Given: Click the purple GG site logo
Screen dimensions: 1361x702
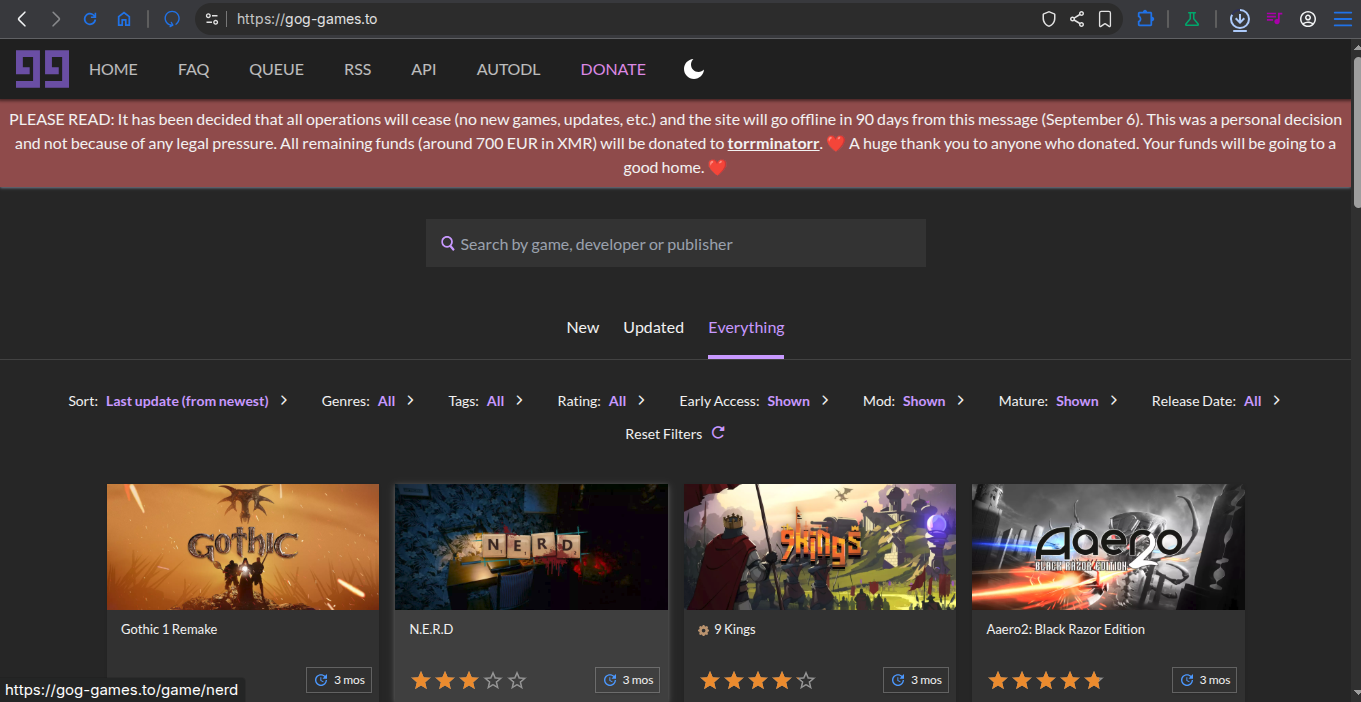Looking at the screenshot, I should pos(42,69).
